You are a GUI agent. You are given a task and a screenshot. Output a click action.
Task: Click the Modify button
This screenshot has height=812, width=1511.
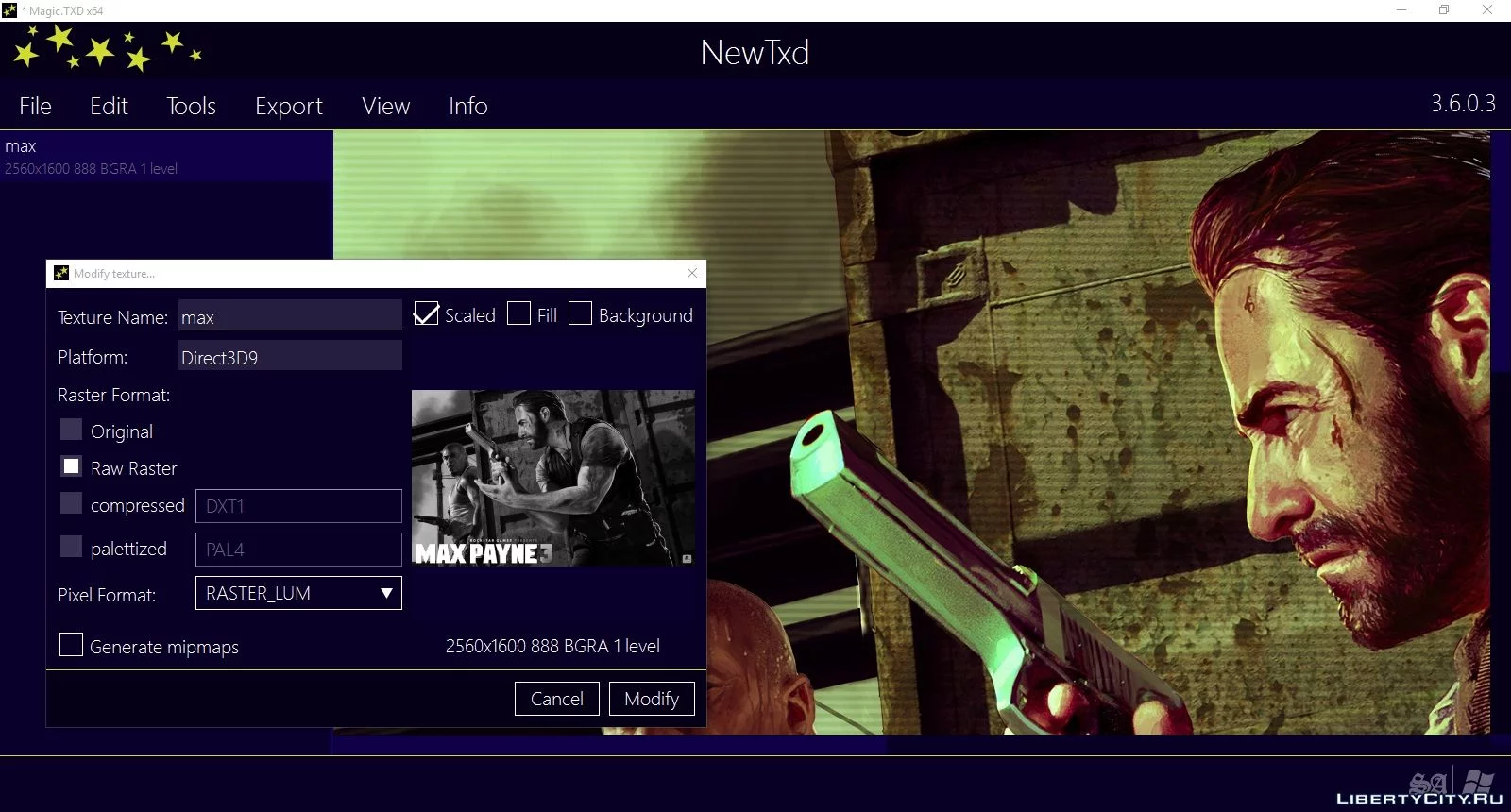coord(652,699)
